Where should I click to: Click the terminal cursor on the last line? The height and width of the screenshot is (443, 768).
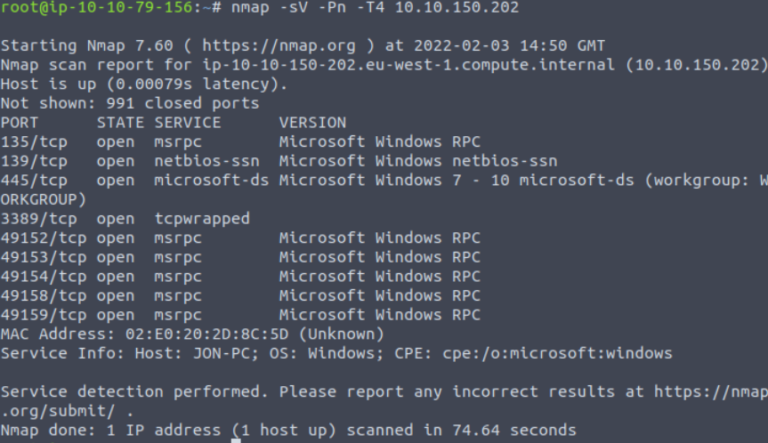(x=236, y=438)
